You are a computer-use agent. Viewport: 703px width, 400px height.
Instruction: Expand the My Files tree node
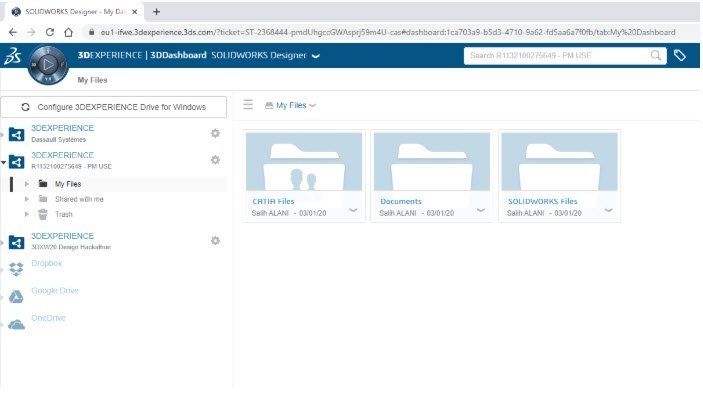tap(26, 184)
